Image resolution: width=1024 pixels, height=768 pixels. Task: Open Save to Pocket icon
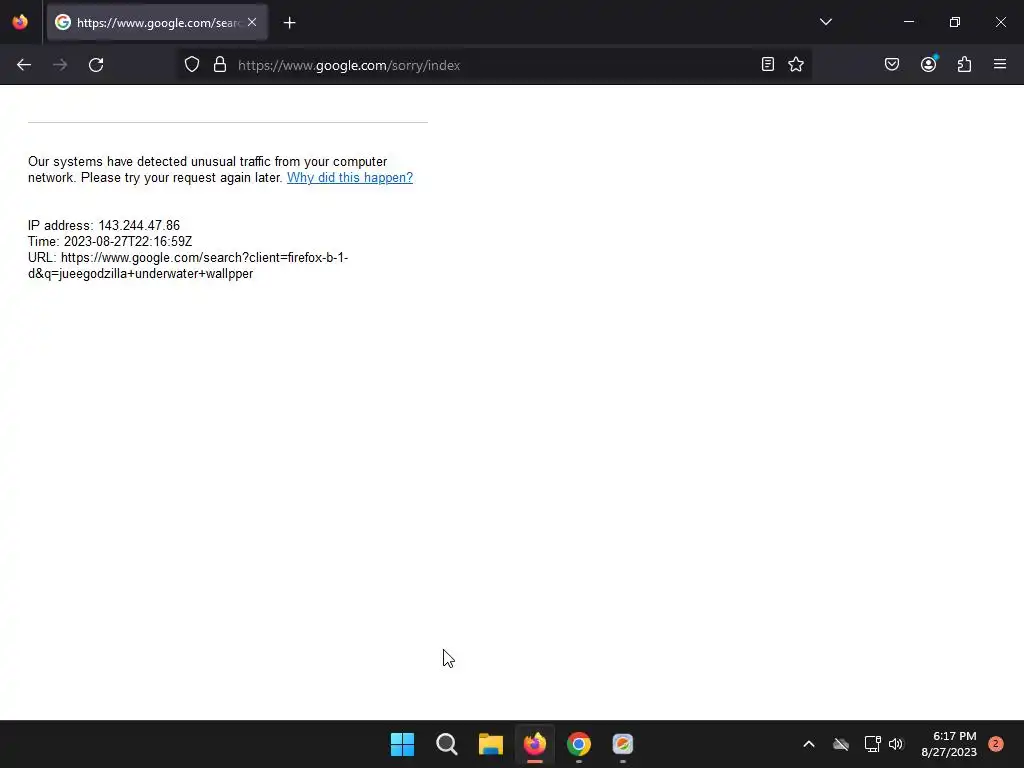892,64
